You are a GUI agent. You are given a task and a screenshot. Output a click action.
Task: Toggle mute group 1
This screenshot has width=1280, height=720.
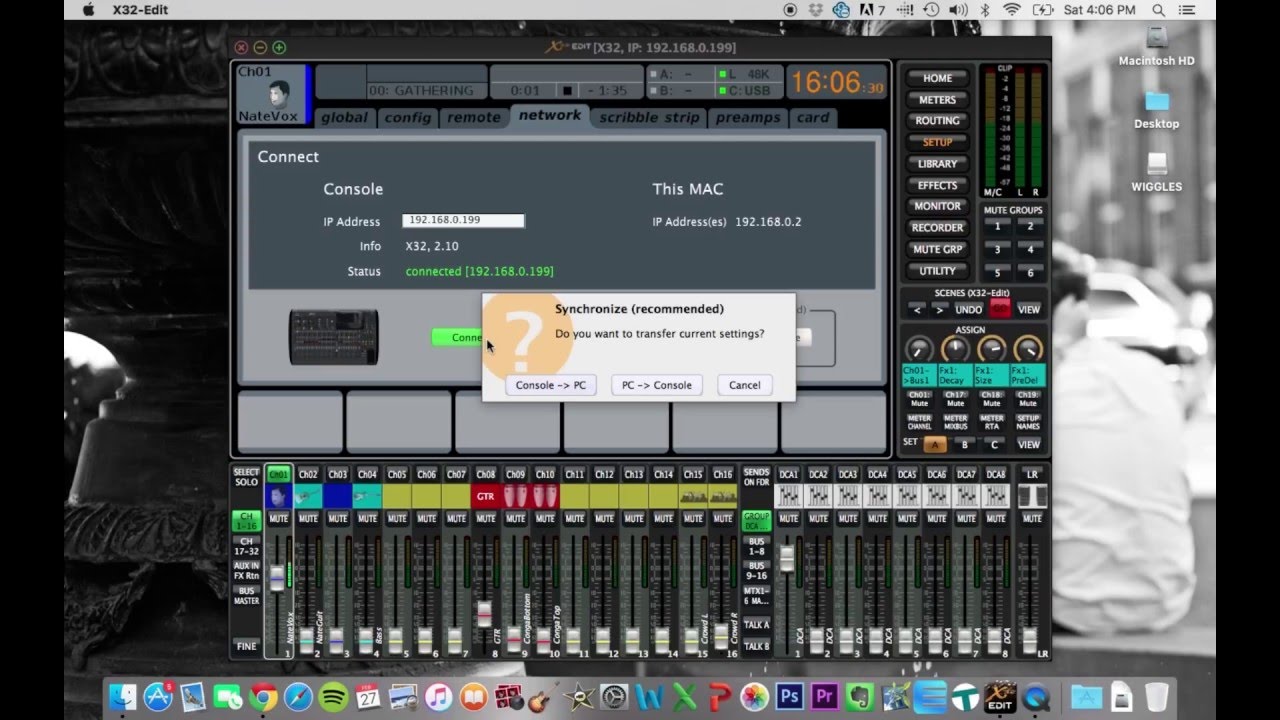coord(997,227)
